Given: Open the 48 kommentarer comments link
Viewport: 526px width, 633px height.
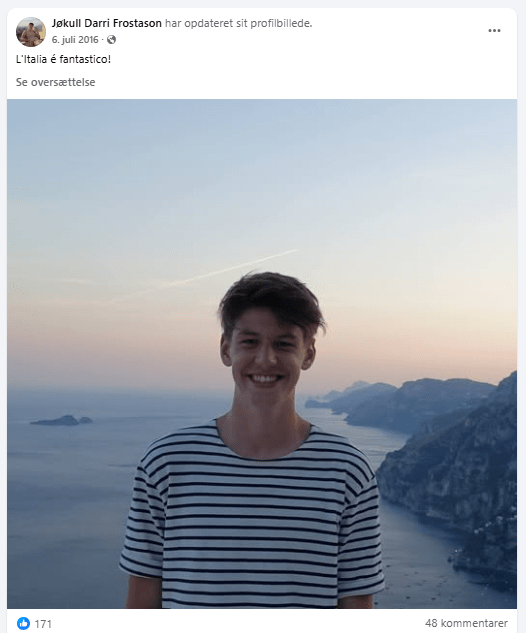Looking at the screenshot, I should (466, 623).
